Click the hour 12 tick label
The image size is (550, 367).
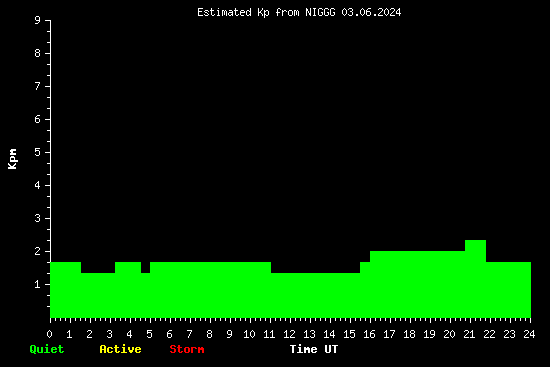click(289, 334)
